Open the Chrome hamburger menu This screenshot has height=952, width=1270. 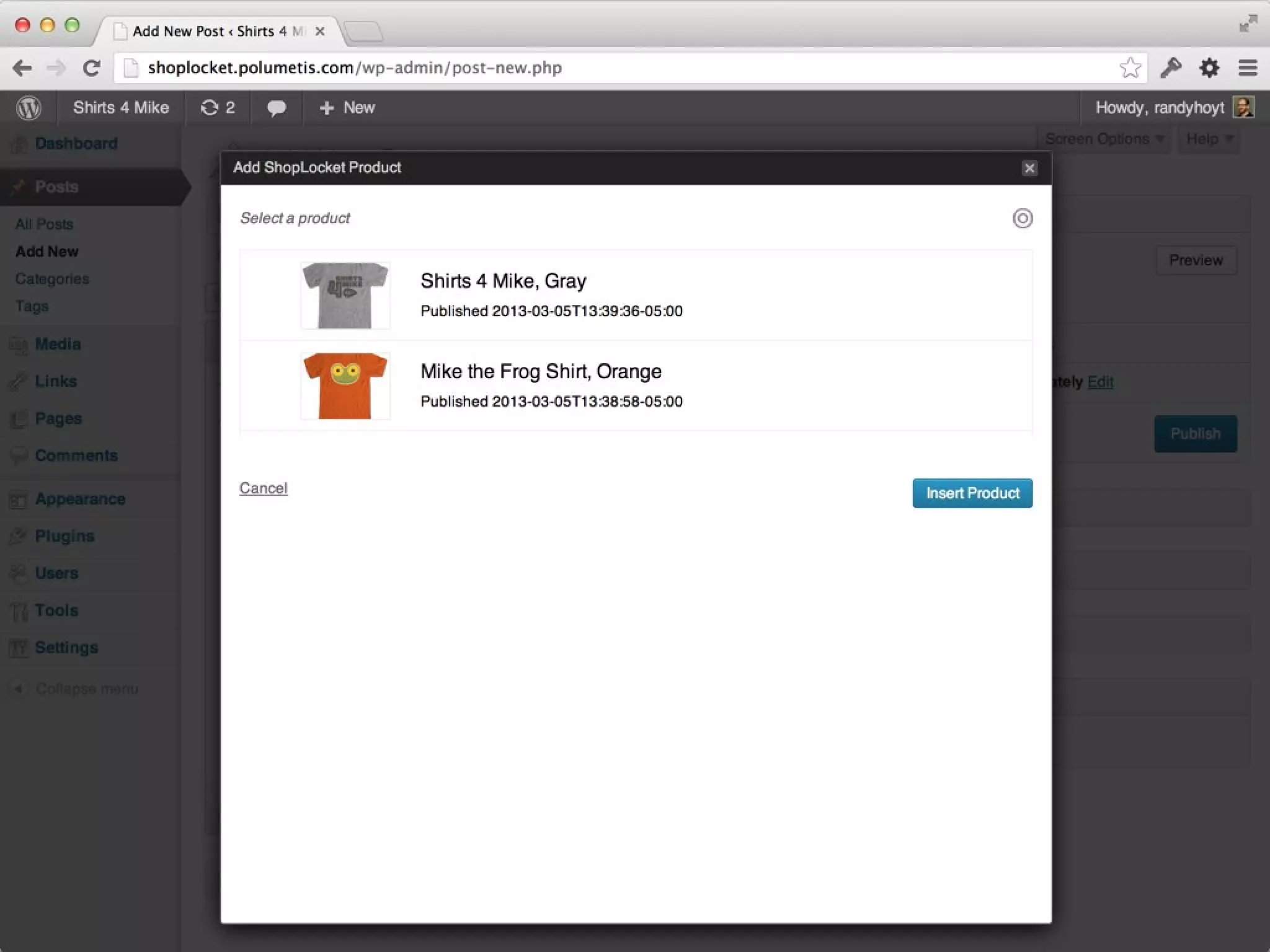(x=1248, y=68)
